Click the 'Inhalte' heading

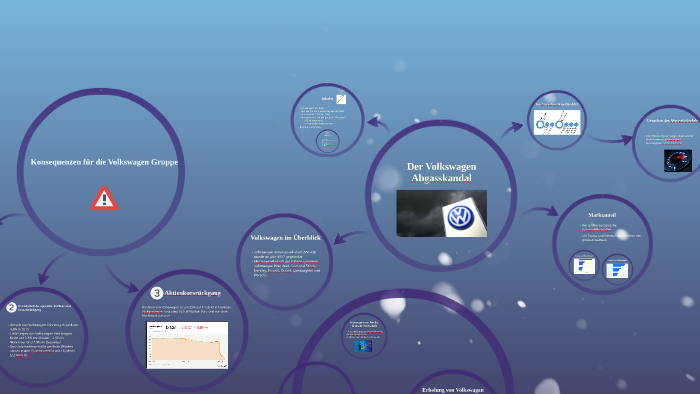coord(327,98)
